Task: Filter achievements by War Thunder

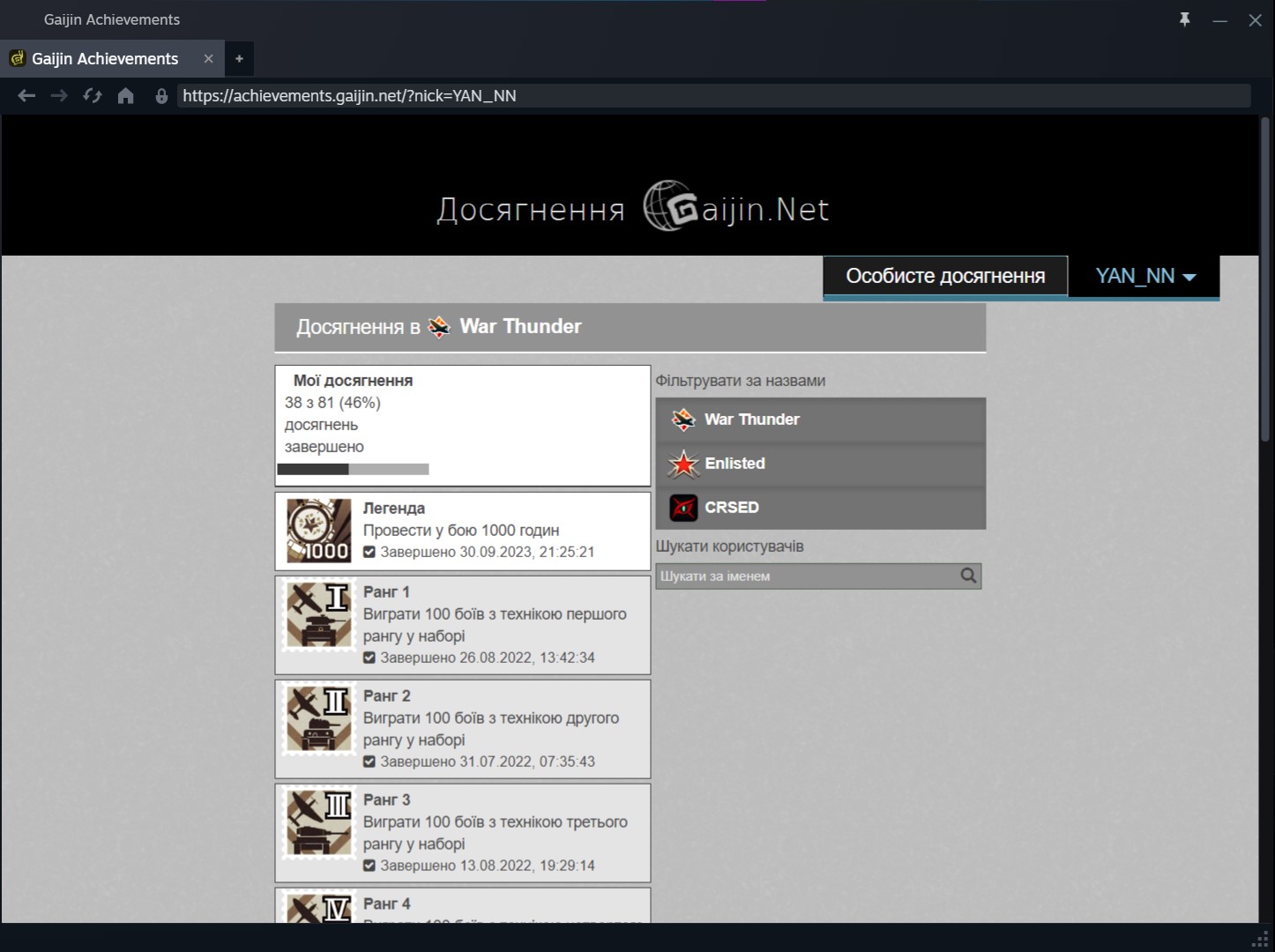Action: tap(820, 420)
